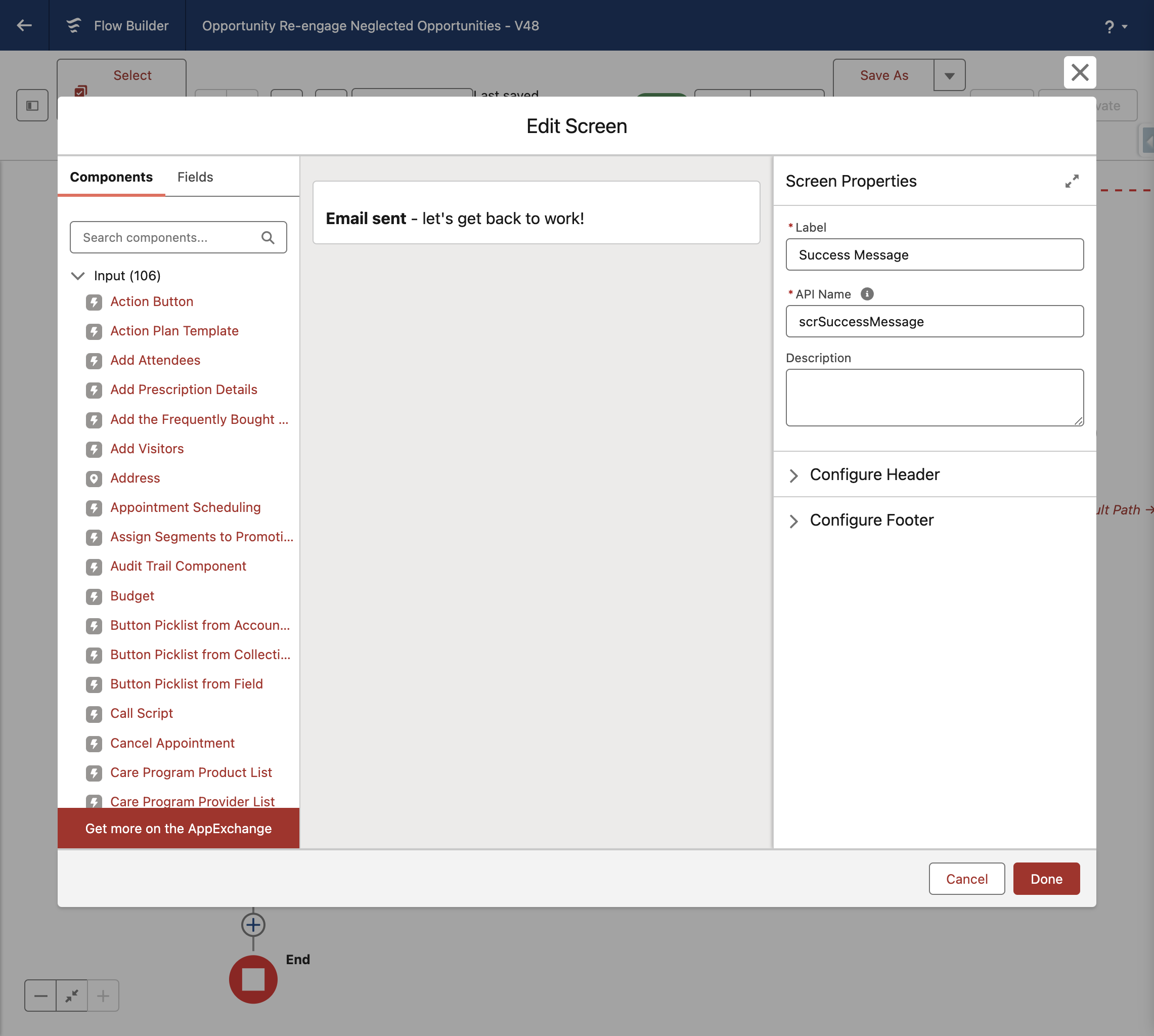Screen dimensions: 1154x1036
Task: Click the Select elements button
Action: pos(121,78)
